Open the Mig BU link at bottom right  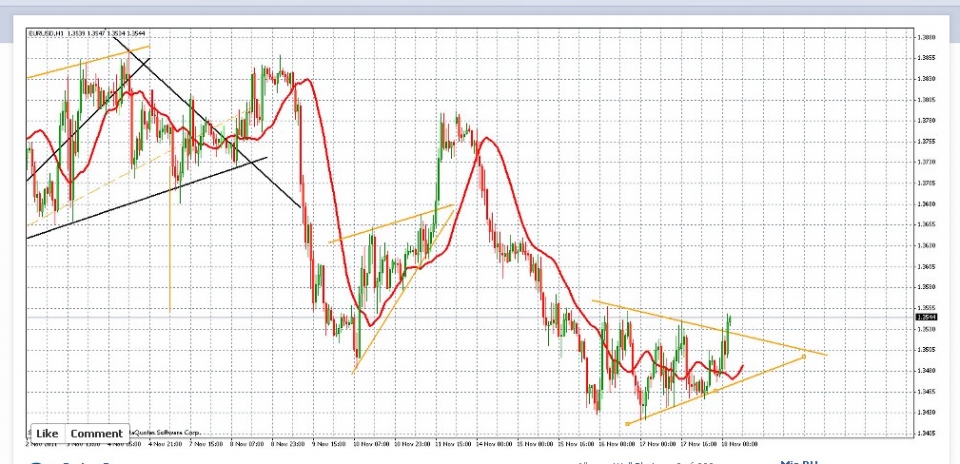click(x=800, y=461)
